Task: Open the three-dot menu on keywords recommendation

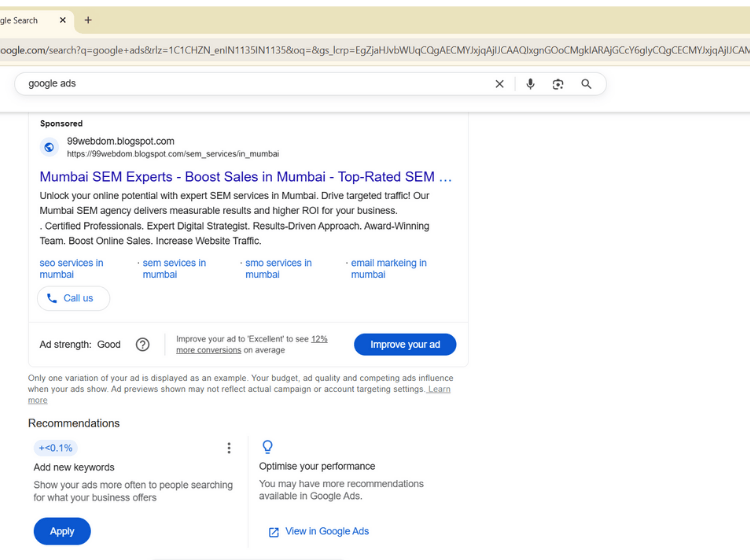Action: pos(229,448)
